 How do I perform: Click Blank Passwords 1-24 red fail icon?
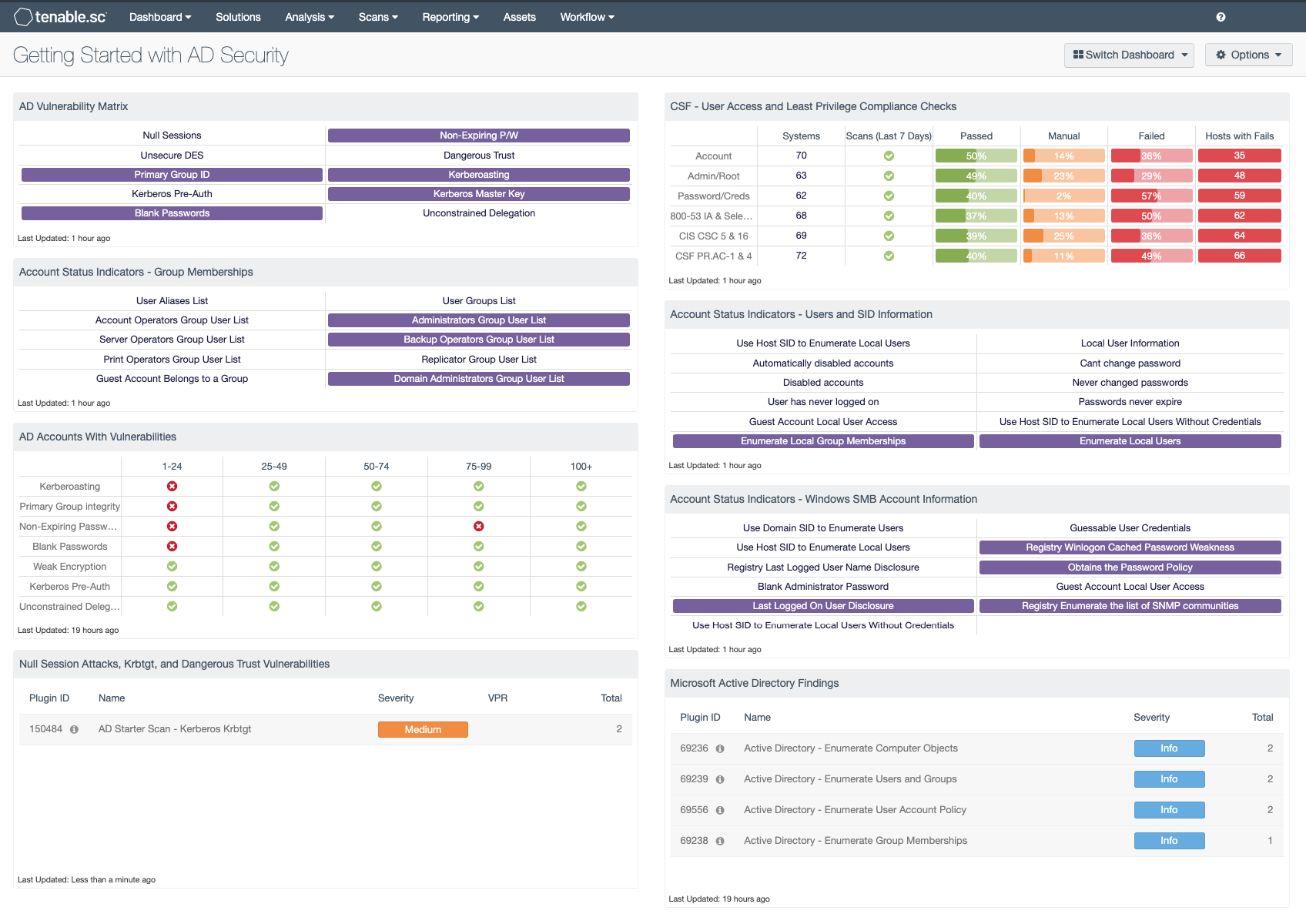click(x=172, y=547)
